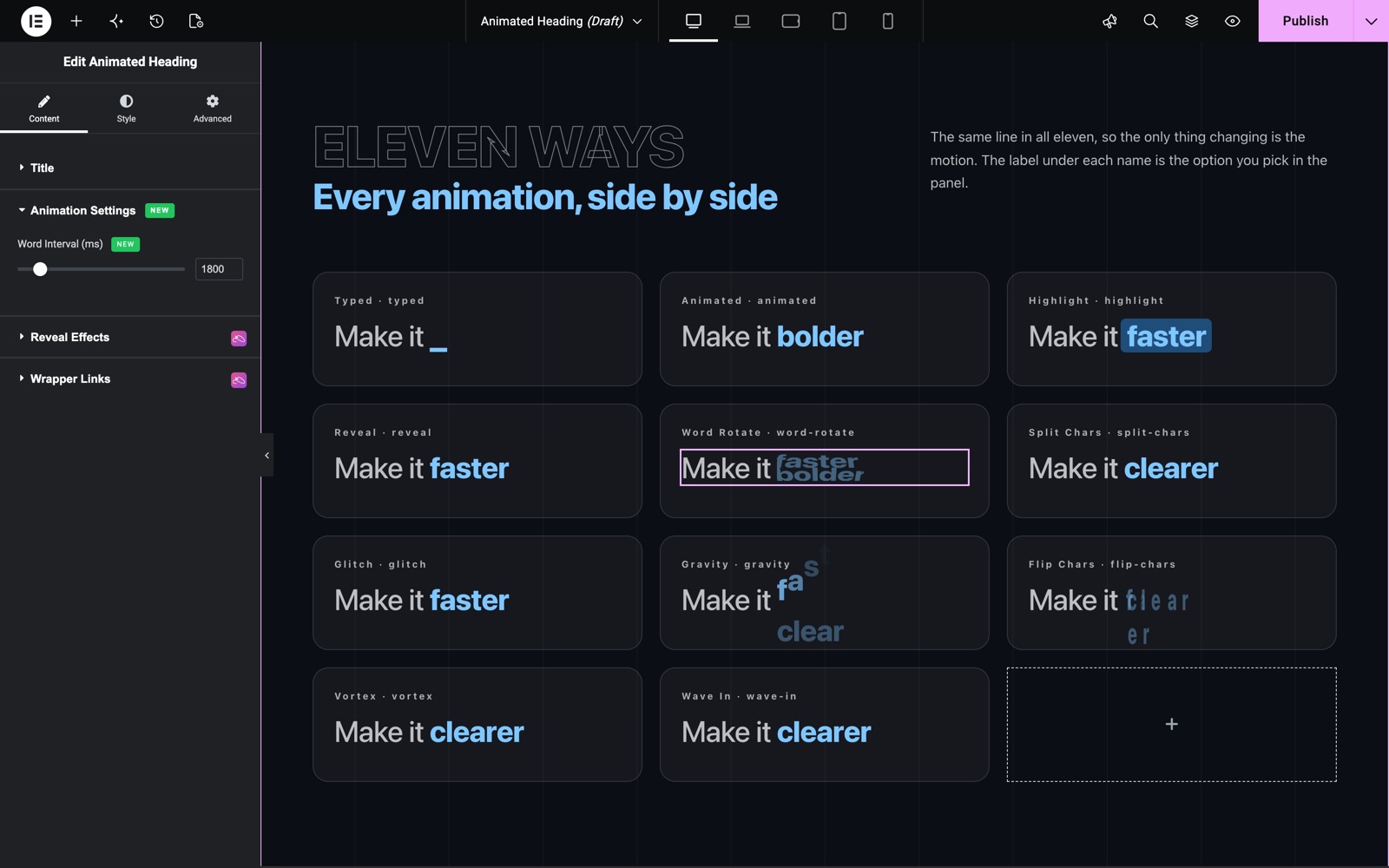This screenshot has height=868, width=1389.
Task: Click the 'Wave In · wave-in' label
Action: [x=739, y=696]
